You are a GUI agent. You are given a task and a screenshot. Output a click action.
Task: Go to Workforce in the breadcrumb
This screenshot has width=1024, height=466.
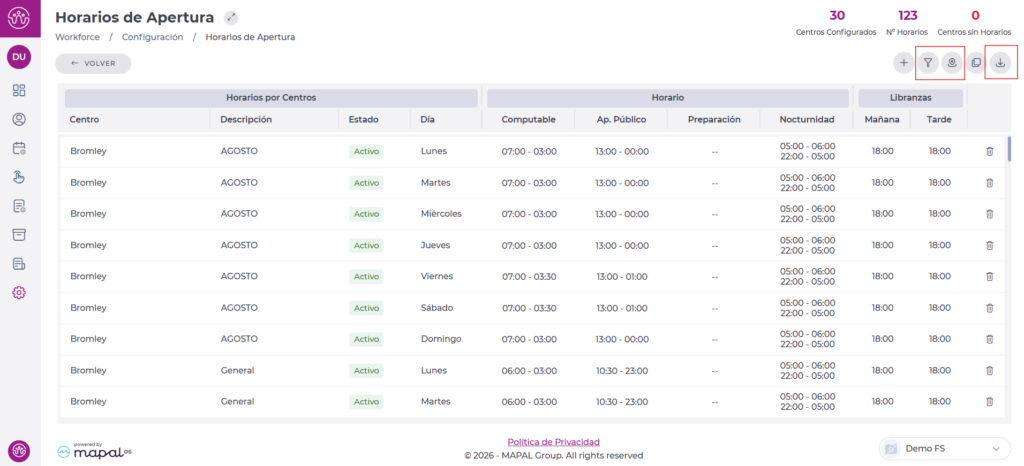coord(77,37)
